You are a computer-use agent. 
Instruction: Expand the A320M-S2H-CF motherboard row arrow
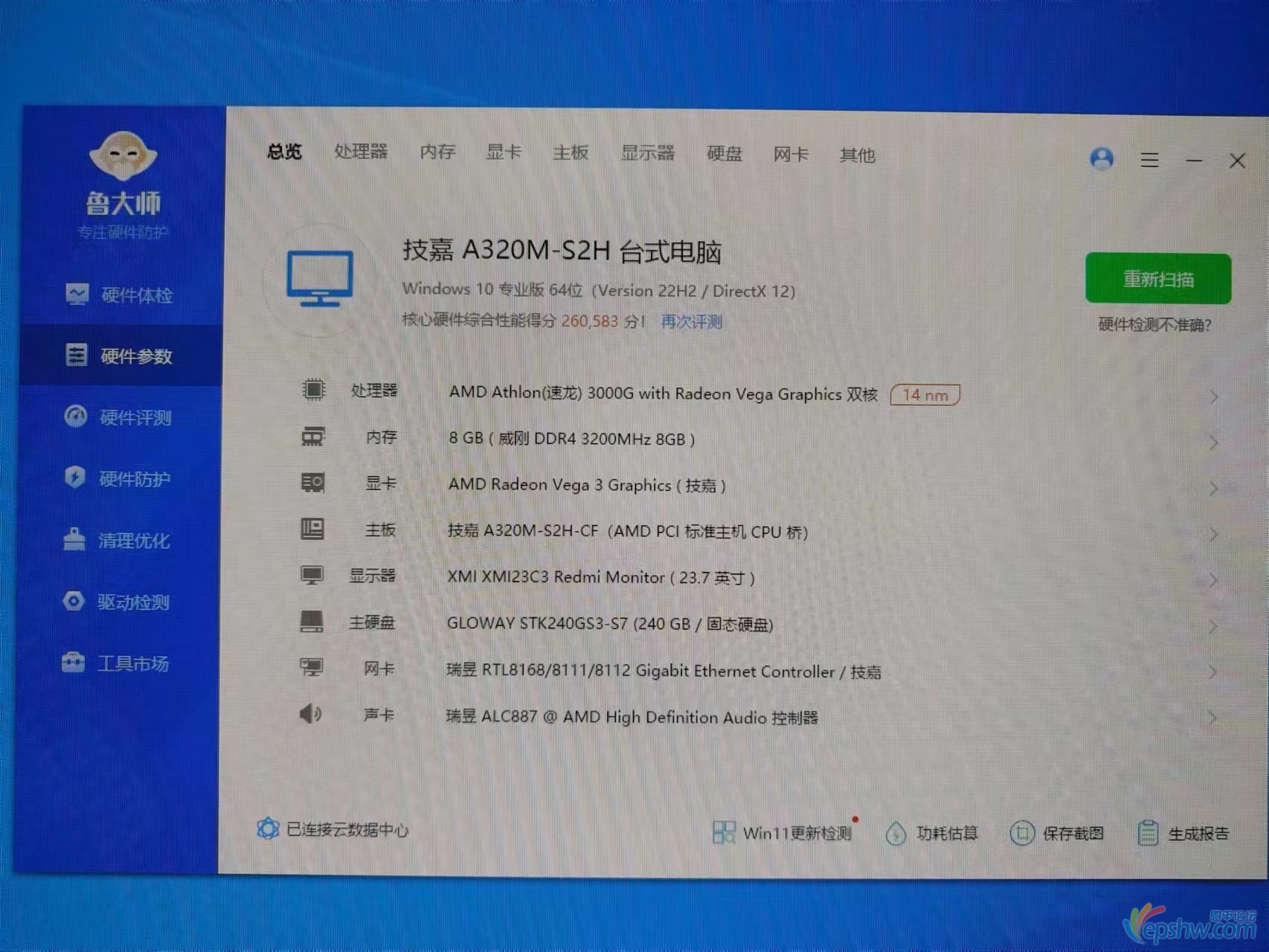[1213, 534]
